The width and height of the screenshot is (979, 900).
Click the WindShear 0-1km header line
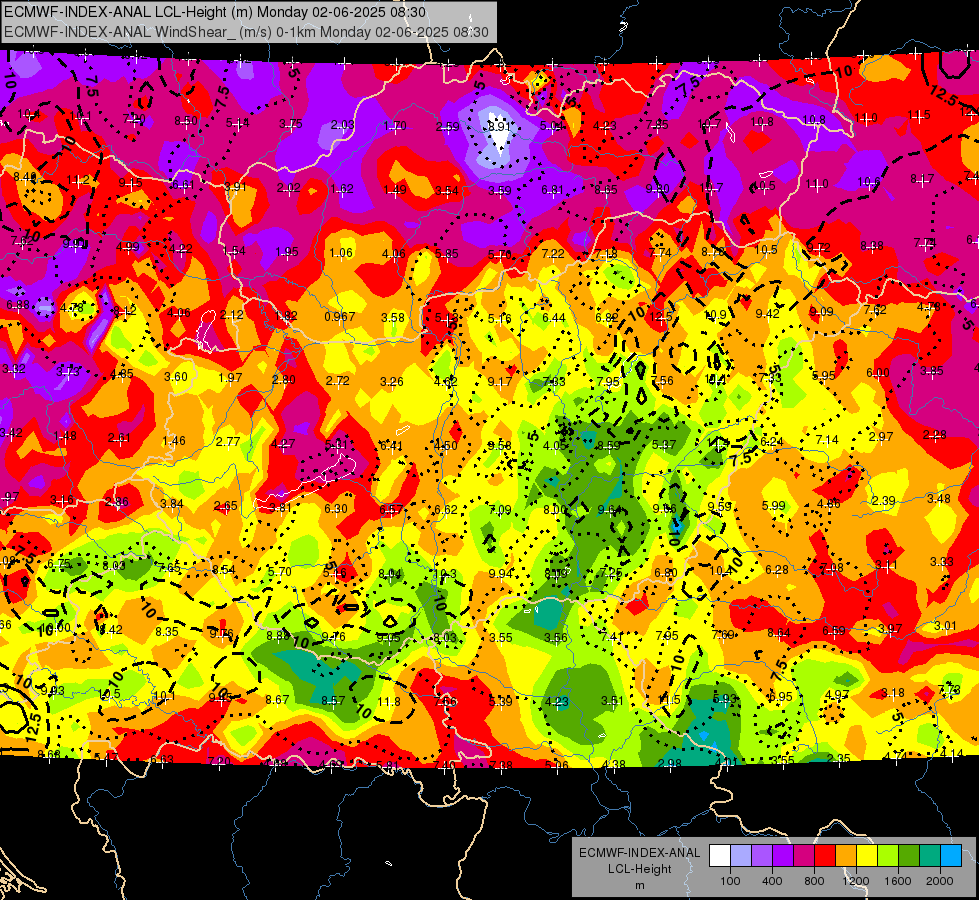tap(247, 32)
